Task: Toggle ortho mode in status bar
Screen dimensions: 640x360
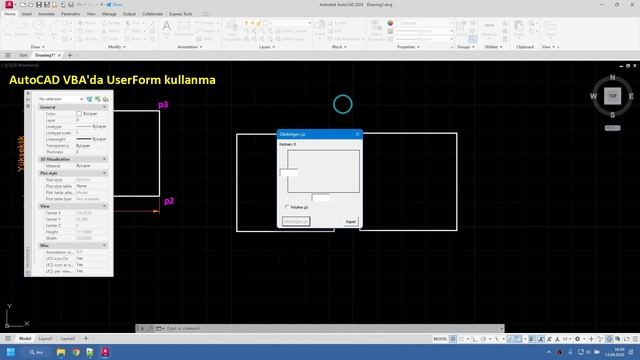Action: tap(475, 339)
